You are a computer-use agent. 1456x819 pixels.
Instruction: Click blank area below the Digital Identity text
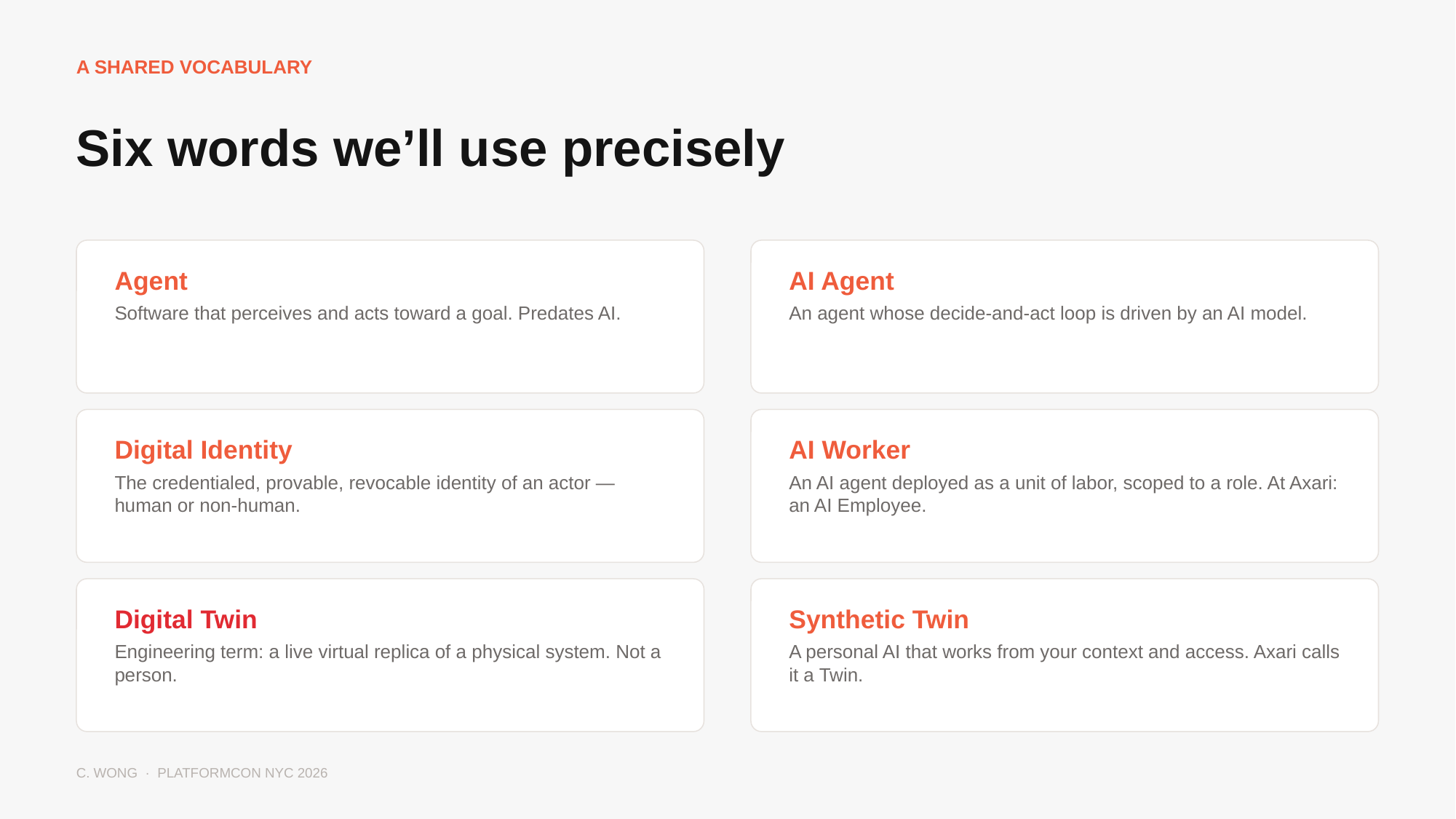(390, 539)
